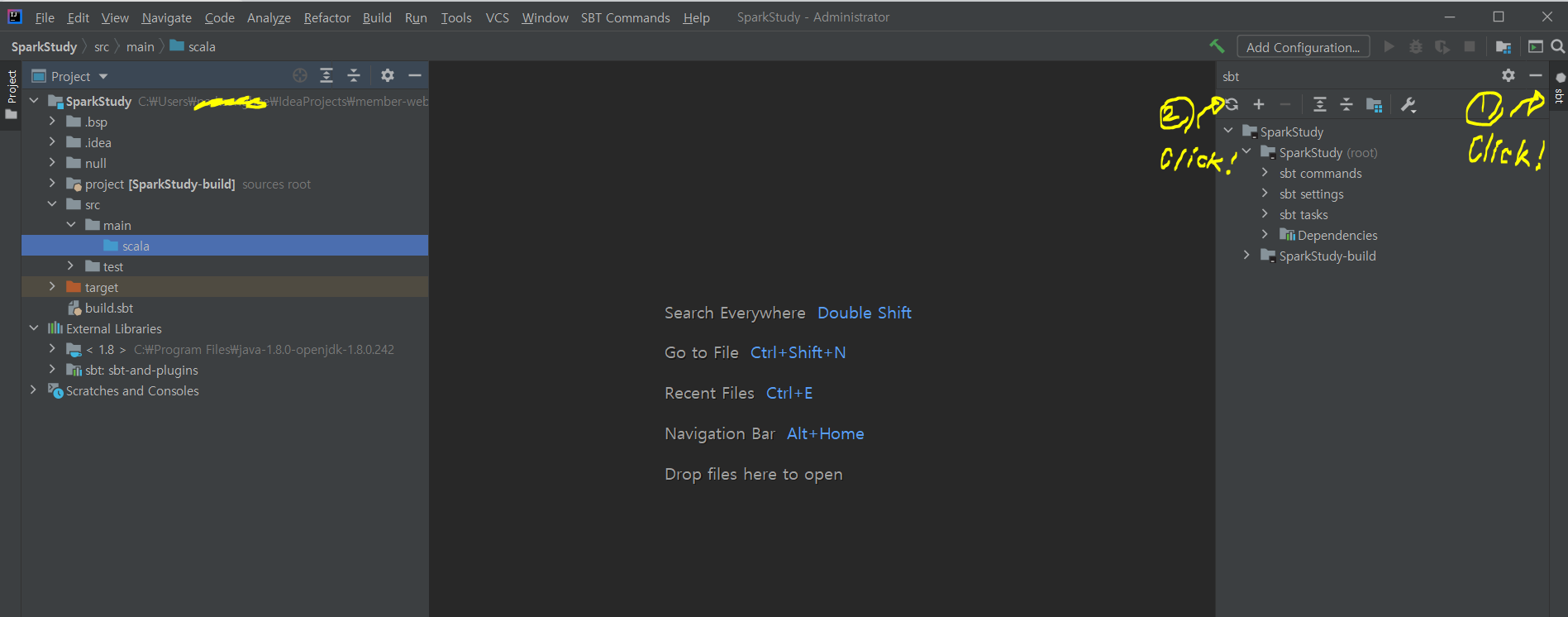This screenshot has width=1568, height=617.
Task: Open sbt panel gear options
Action: point(1508,75)
